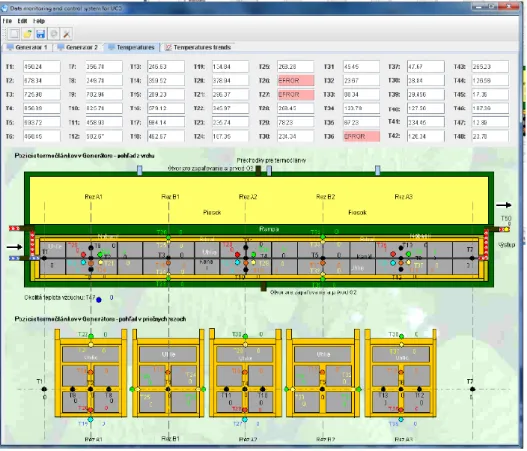527x451 pixels.
Task: Click the red ERROR field for T36
Action: (x=361, y=136)
